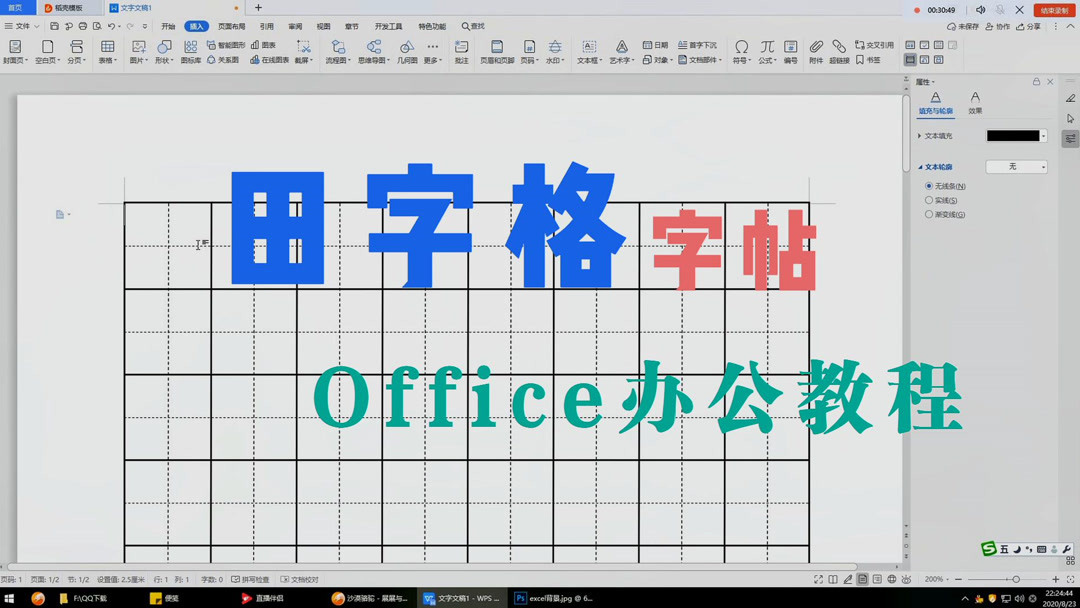The image size is (1080, 608).
Task: Insert a comment with the 批注 icon
Action: pyautogui.click(x=460, y=48)
